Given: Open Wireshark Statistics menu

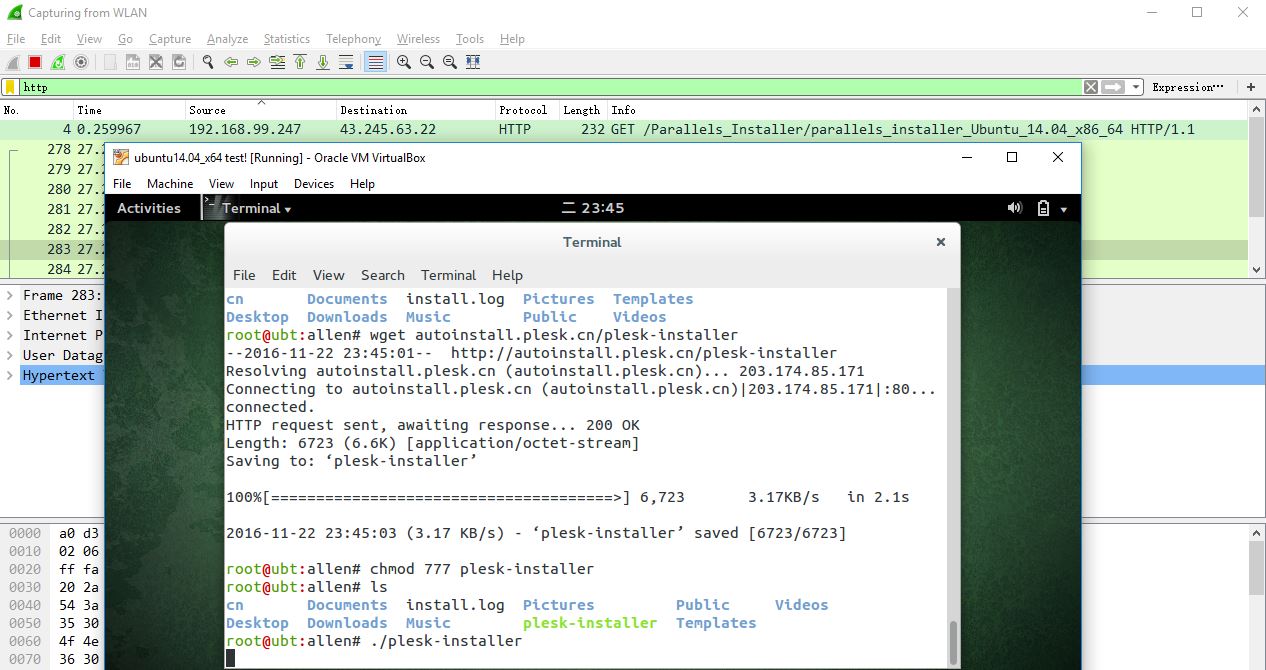Looking at the screenshot, I should point(287,39).
